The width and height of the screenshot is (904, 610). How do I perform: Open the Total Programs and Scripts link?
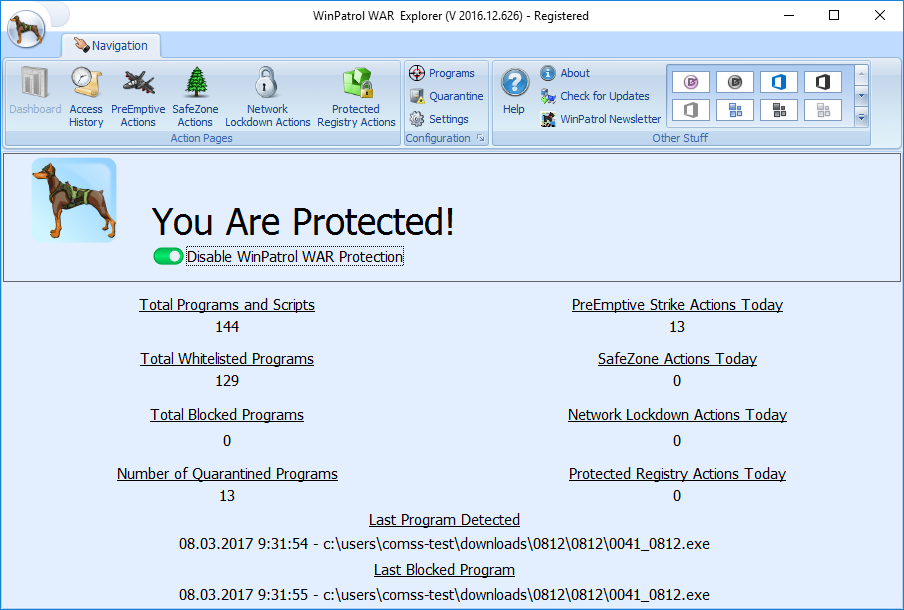point(227,304)
